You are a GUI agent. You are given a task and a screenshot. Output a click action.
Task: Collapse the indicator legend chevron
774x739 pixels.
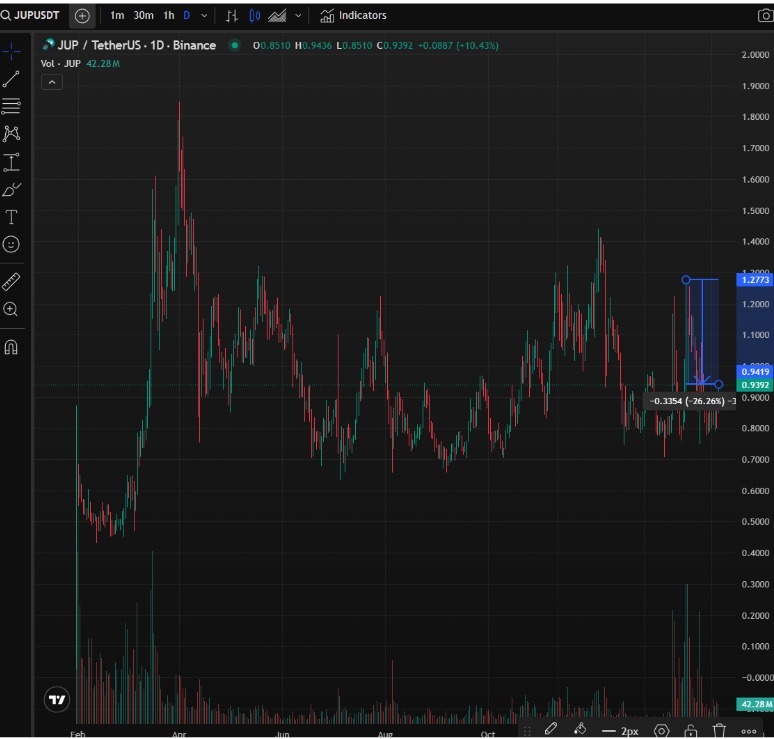(52, 82)
